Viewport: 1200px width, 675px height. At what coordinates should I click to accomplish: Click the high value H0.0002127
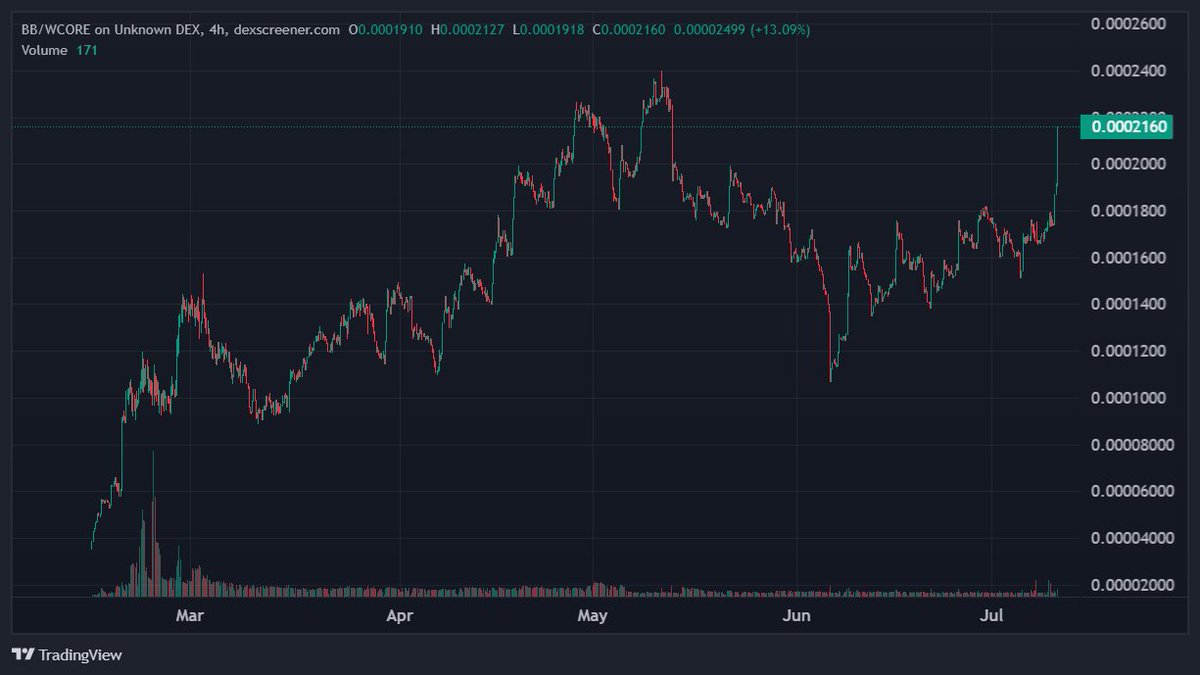click(469, 30)
